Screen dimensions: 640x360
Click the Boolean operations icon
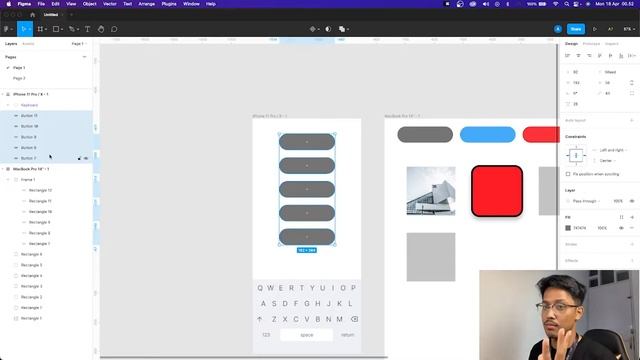(342, 29)
